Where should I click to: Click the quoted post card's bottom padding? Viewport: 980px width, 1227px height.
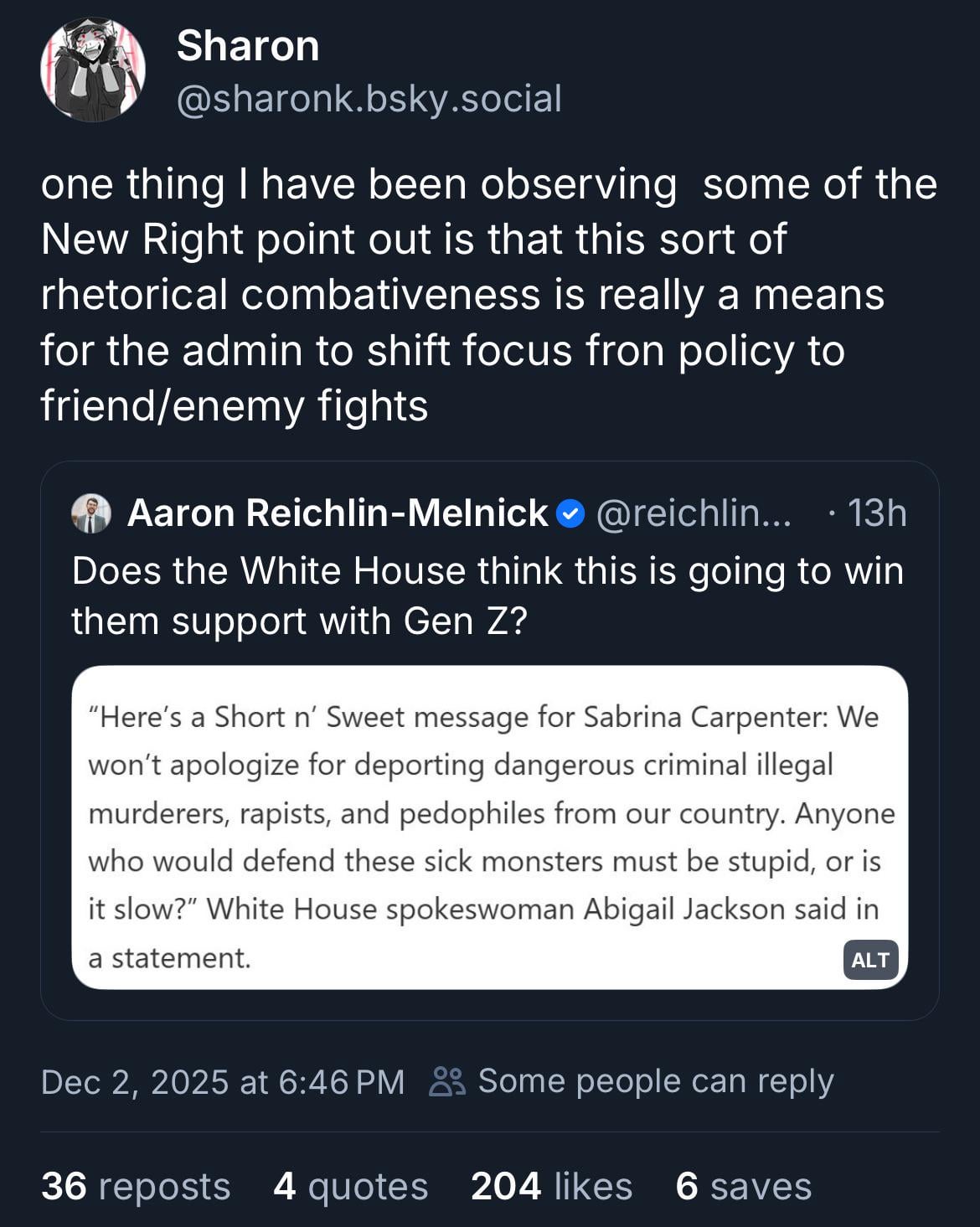pyautogui.click(x=489, y=1005)
